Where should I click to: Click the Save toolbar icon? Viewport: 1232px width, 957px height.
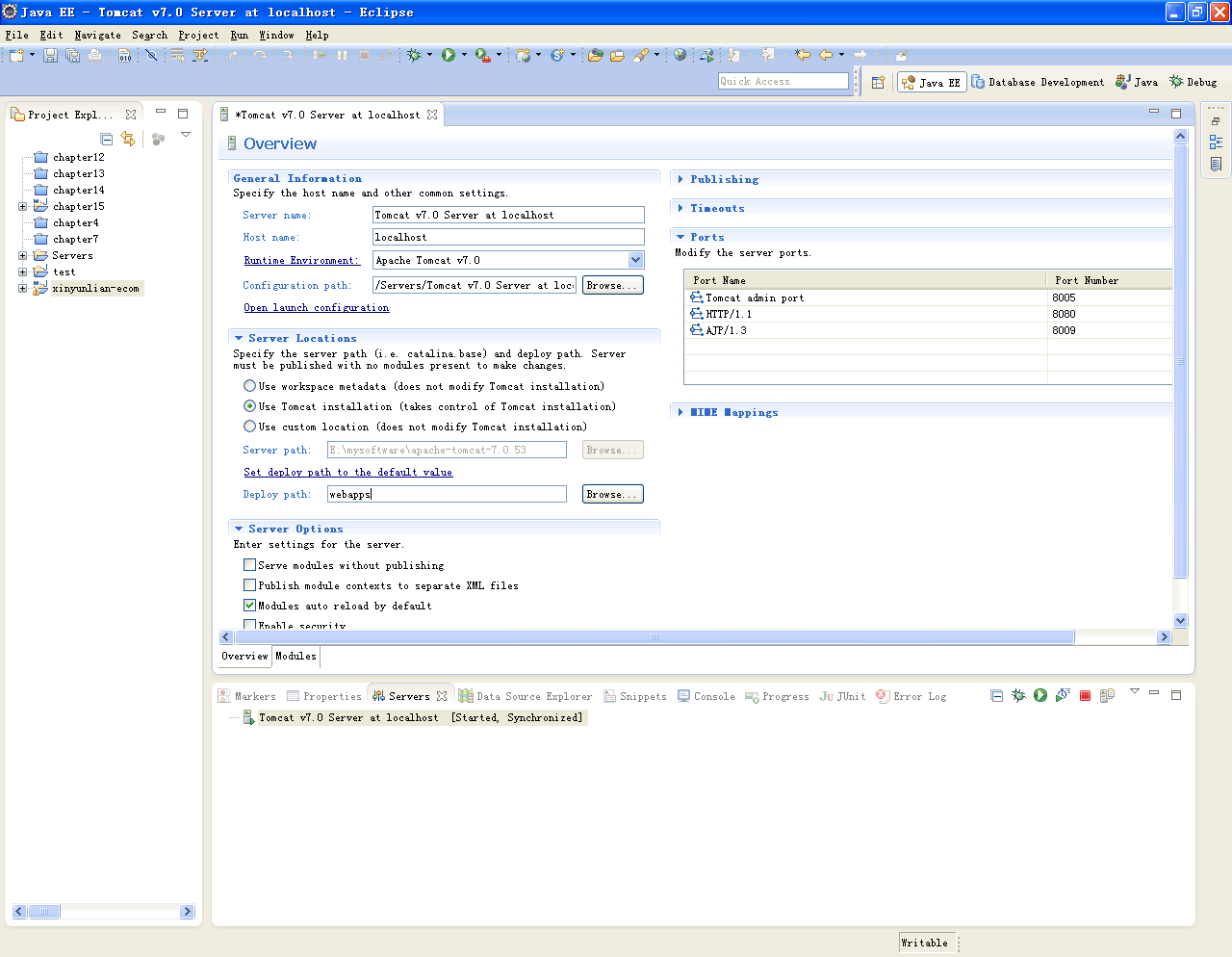[x=50, y=56]
